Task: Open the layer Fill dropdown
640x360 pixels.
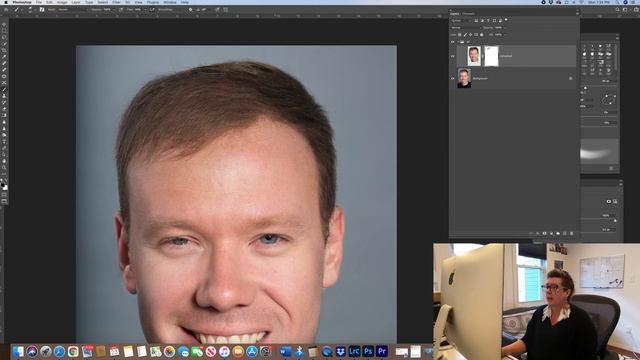Action: coord(505,35)
